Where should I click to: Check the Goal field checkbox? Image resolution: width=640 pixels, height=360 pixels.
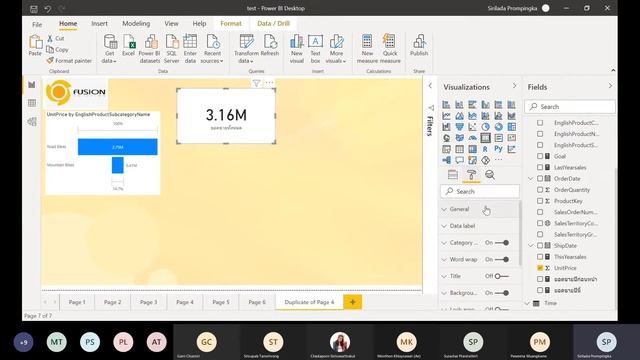click(x=540, y=156)
